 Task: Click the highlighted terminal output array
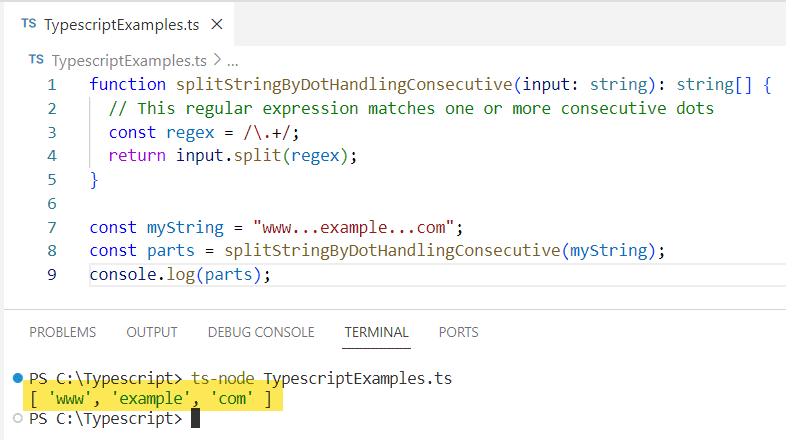click(x=150, y=399)
